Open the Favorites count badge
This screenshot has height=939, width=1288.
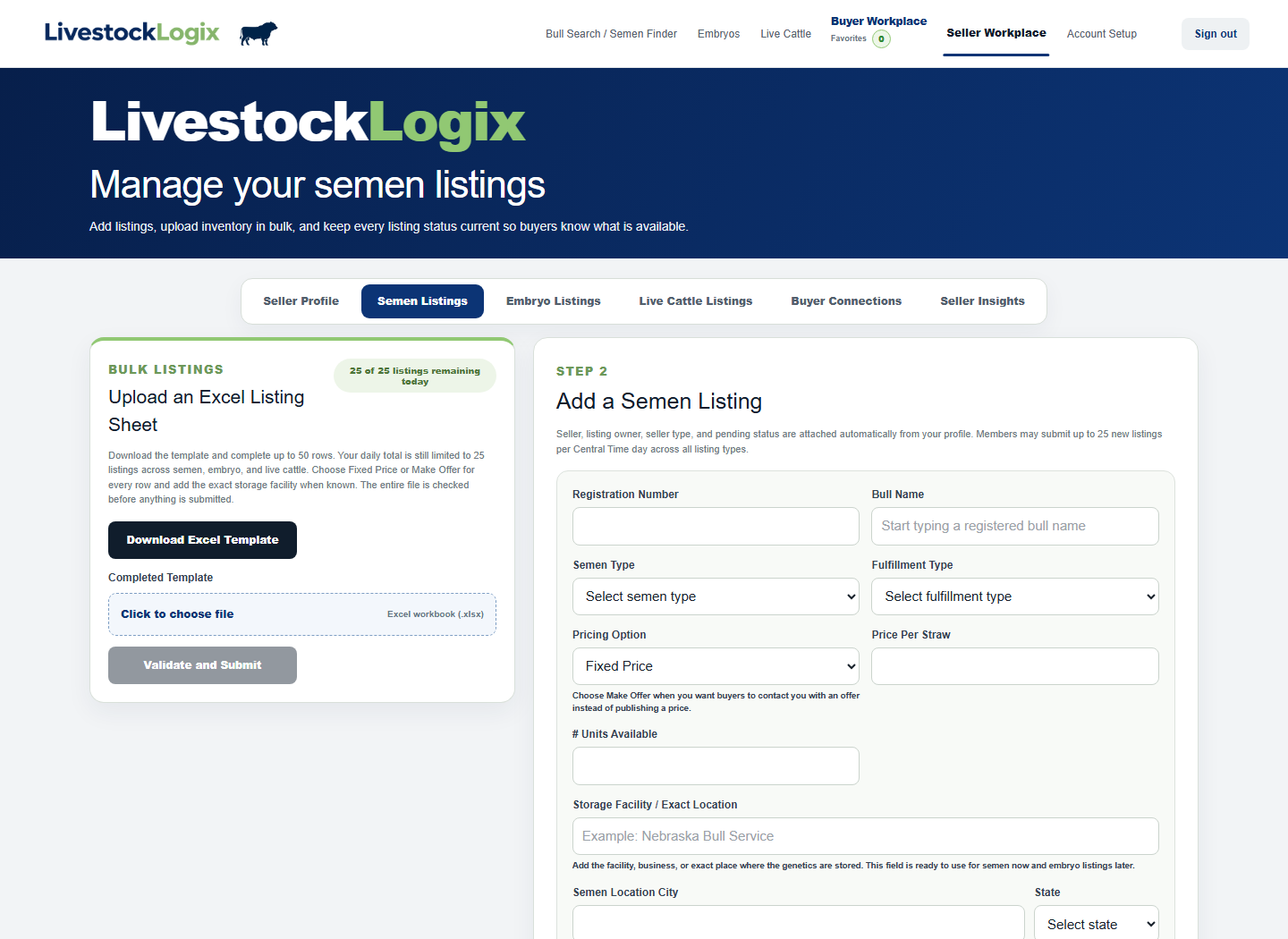click(x=881, y=38)
